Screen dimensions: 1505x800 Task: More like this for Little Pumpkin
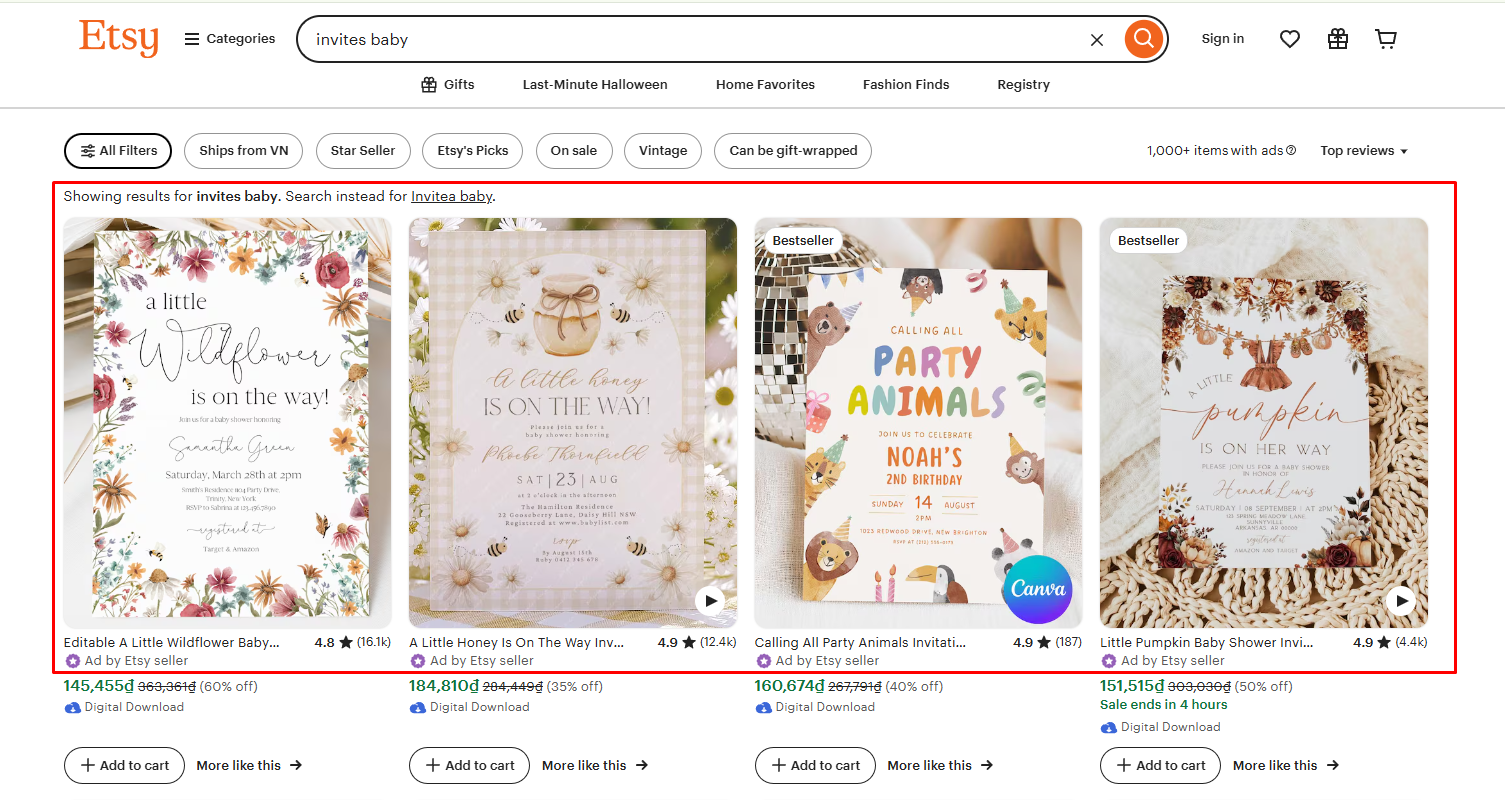click(1286, 765)
